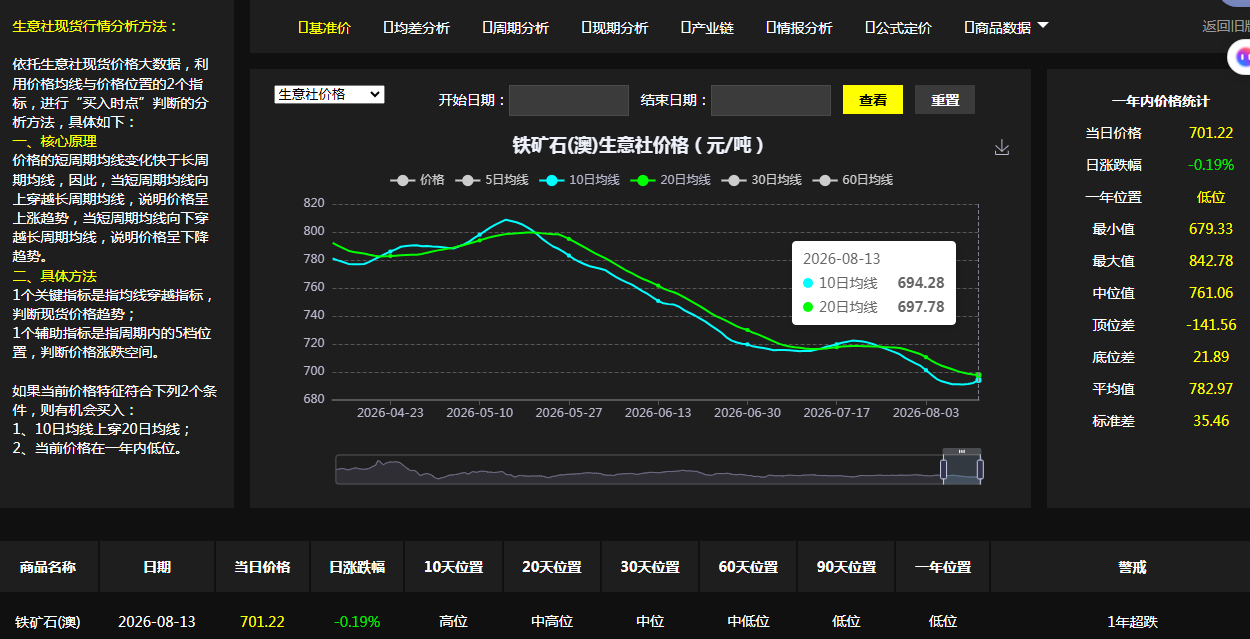Click the 日涨跌幅 value -0.19% in statistics
Viewport: 1250px width, 639px height.
[x=1211, y=165]
